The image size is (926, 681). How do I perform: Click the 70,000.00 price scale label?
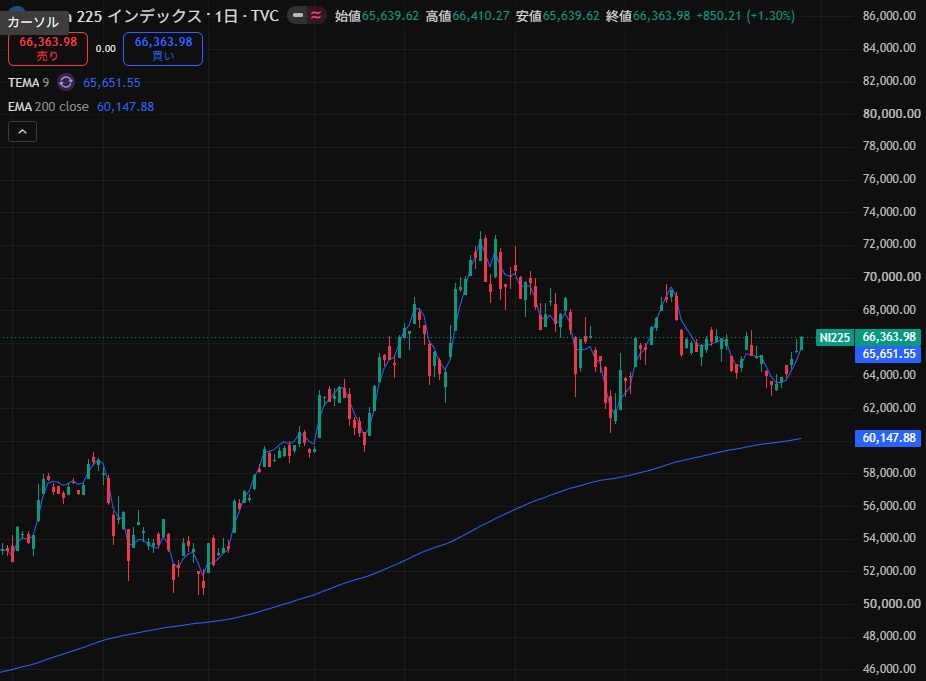(x=891, y=277)
